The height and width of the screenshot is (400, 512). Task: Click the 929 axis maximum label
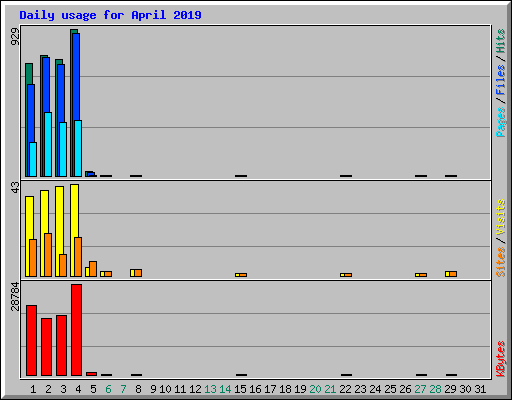15,37
